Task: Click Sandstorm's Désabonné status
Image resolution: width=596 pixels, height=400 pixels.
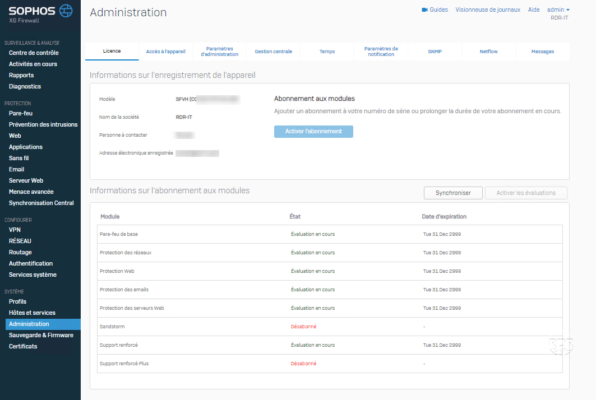Action: point(303,327)
